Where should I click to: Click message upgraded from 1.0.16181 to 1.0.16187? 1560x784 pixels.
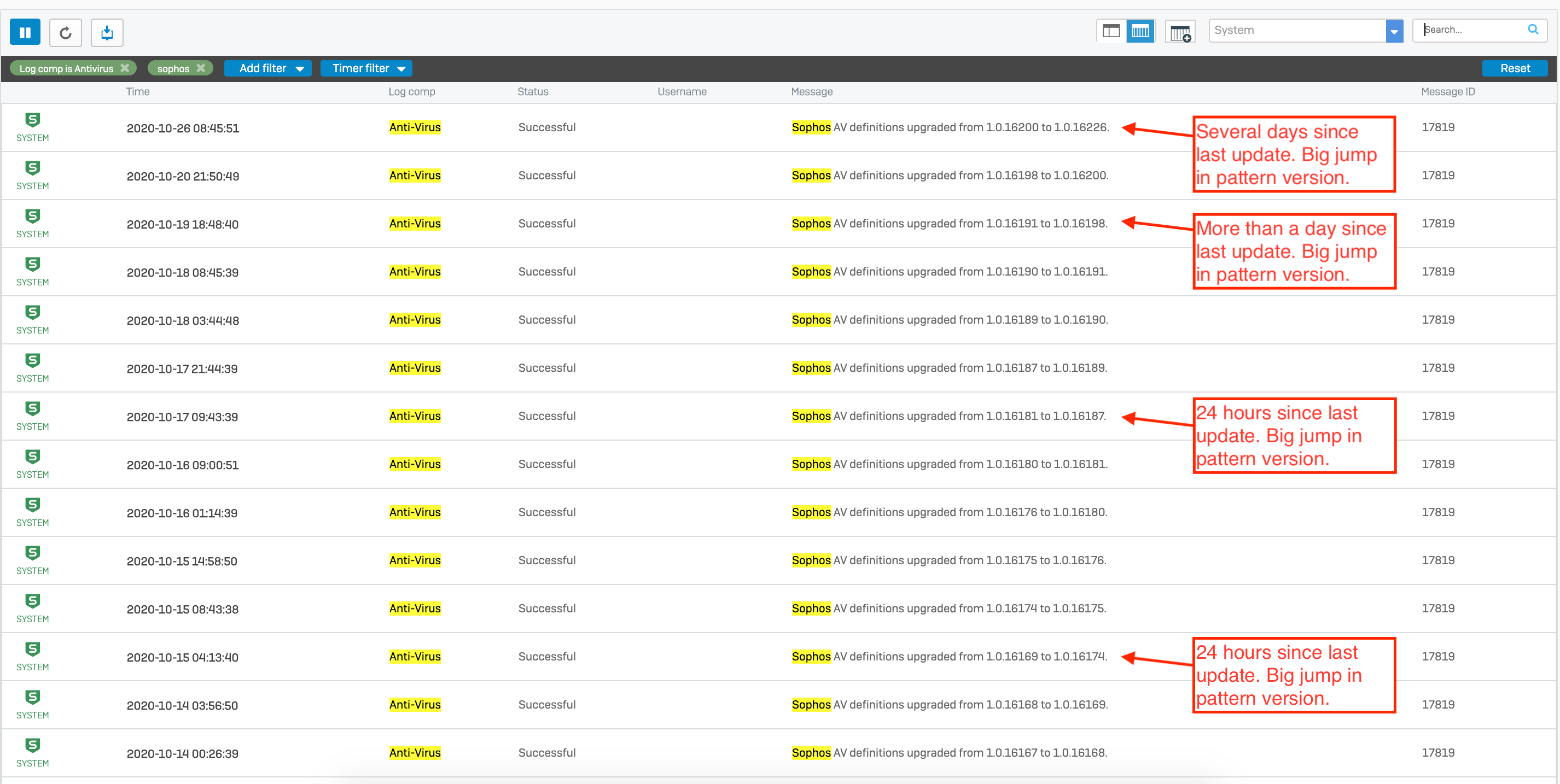click(x=948, y=416)
